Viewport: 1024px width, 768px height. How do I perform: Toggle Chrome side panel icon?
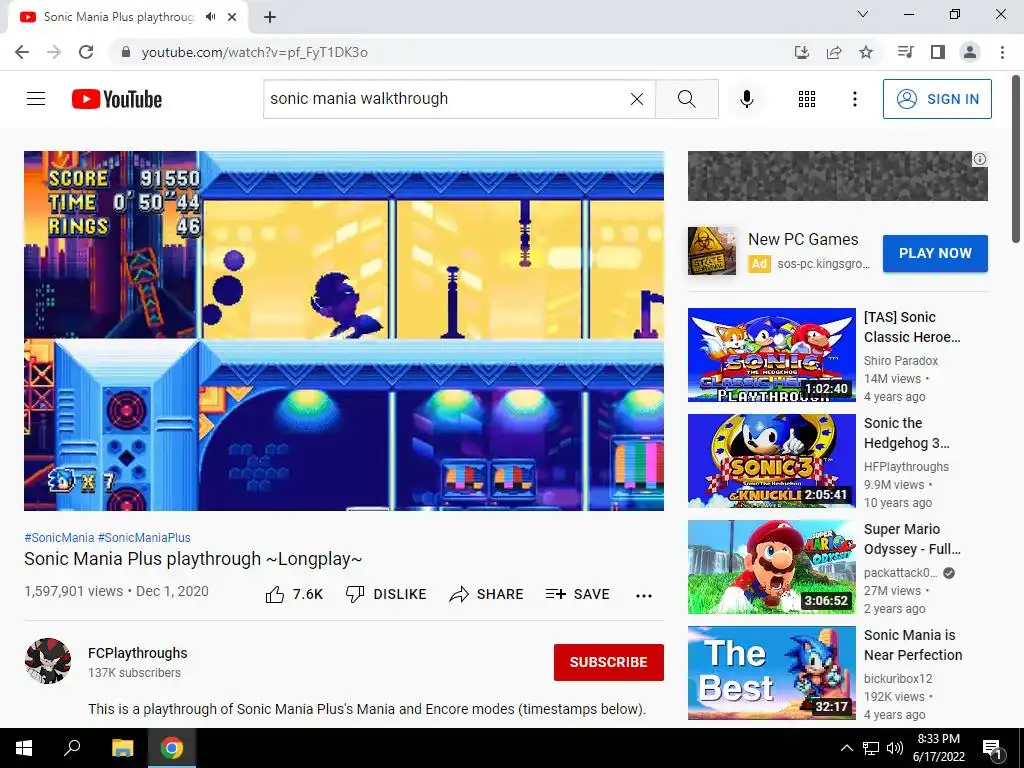(x=938, y=52)
